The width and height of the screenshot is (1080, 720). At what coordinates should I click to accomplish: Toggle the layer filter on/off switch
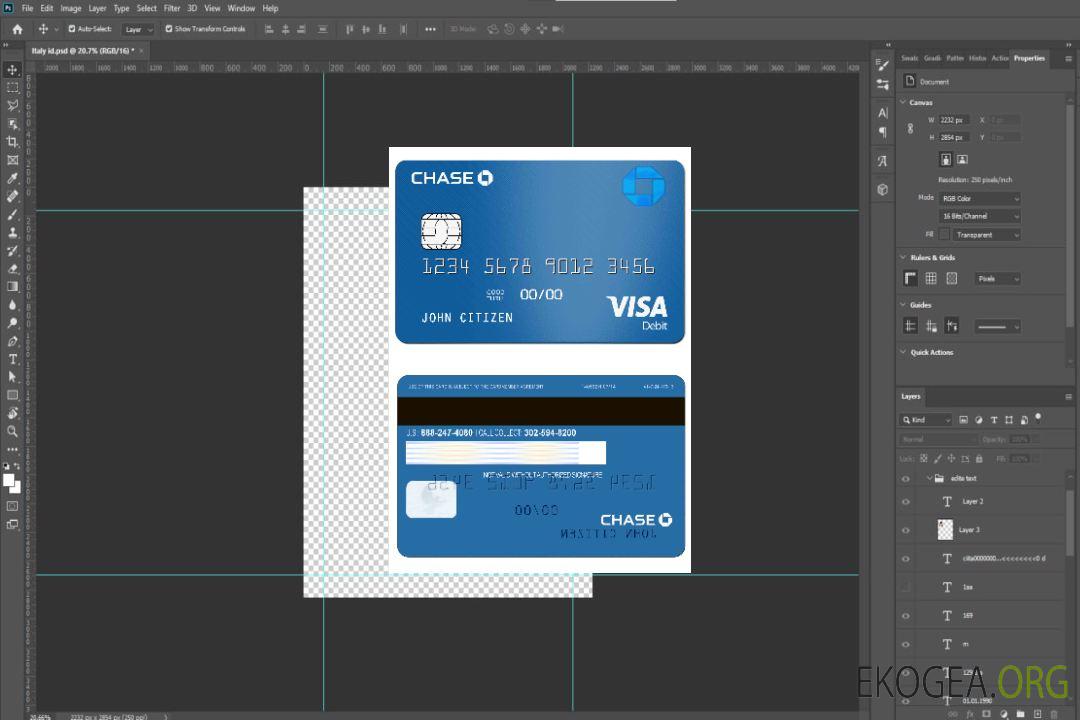pos(1038,418)
